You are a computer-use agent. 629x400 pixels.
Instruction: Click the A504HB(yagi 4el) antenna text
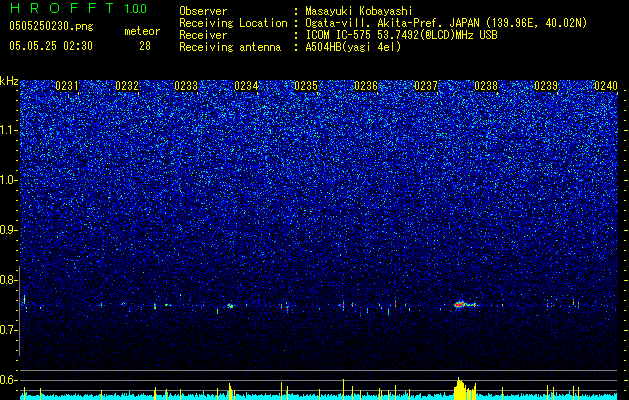click(x=353, y=47)
